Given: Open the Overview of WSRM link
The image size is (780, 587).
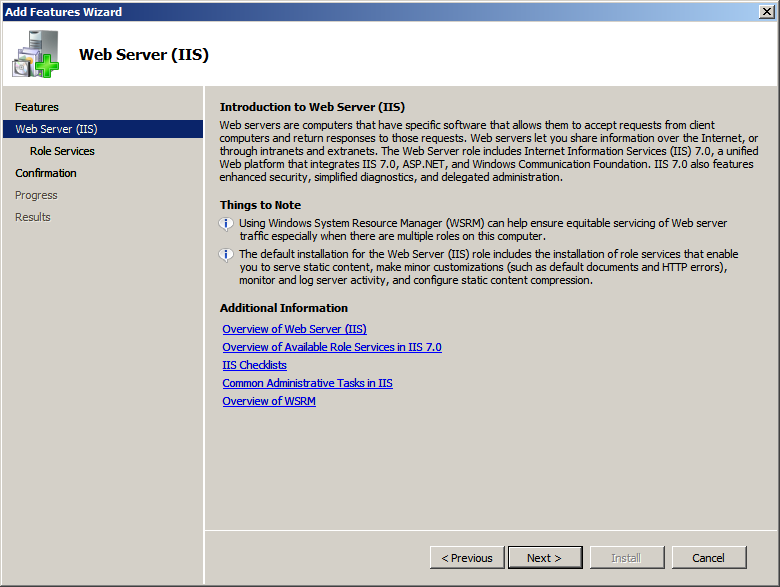Looking at the screenshot, I should [269, 401].
